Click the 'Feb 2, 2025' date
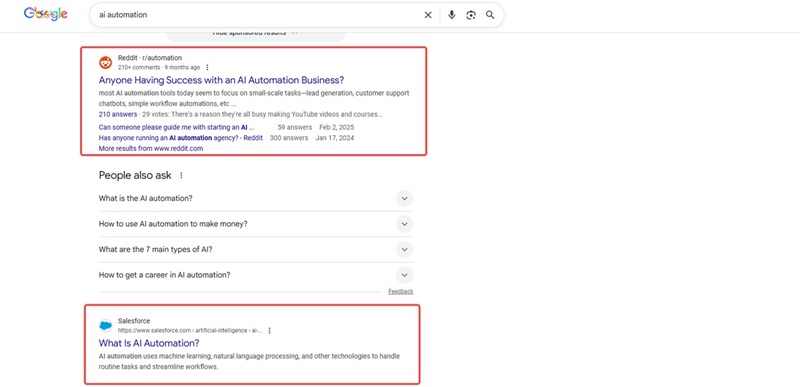 [336, 127]
